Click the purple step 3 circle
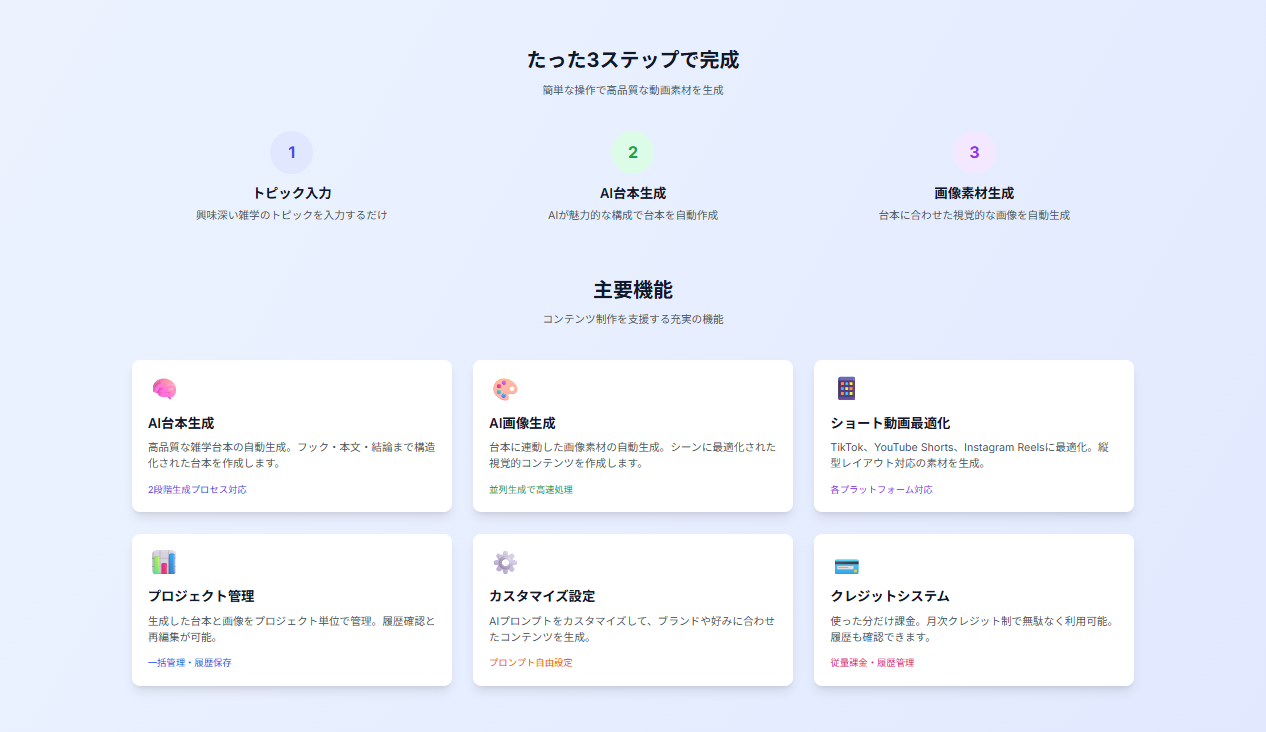The width and height of the screenshot is (1266, 732). click(x=974, y=153)
